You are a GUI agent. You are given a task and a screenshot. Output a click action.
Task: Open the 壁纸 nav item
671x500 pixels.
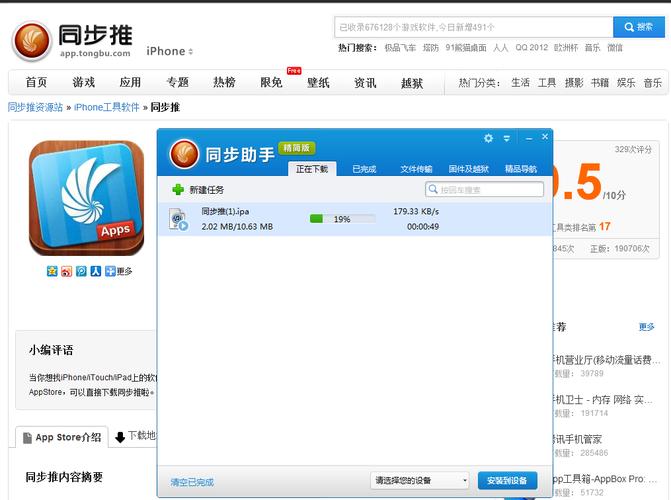(x=318, y=82)
